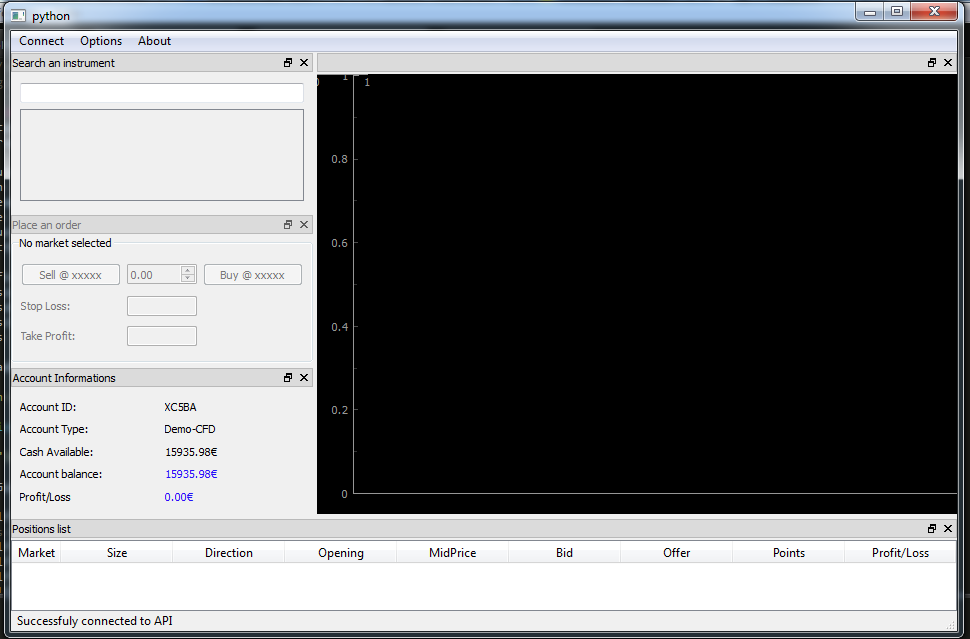This screenshot has height=639, width=970.
Task: Click the instrument search results list box
Action: click(x=161, y=155)
